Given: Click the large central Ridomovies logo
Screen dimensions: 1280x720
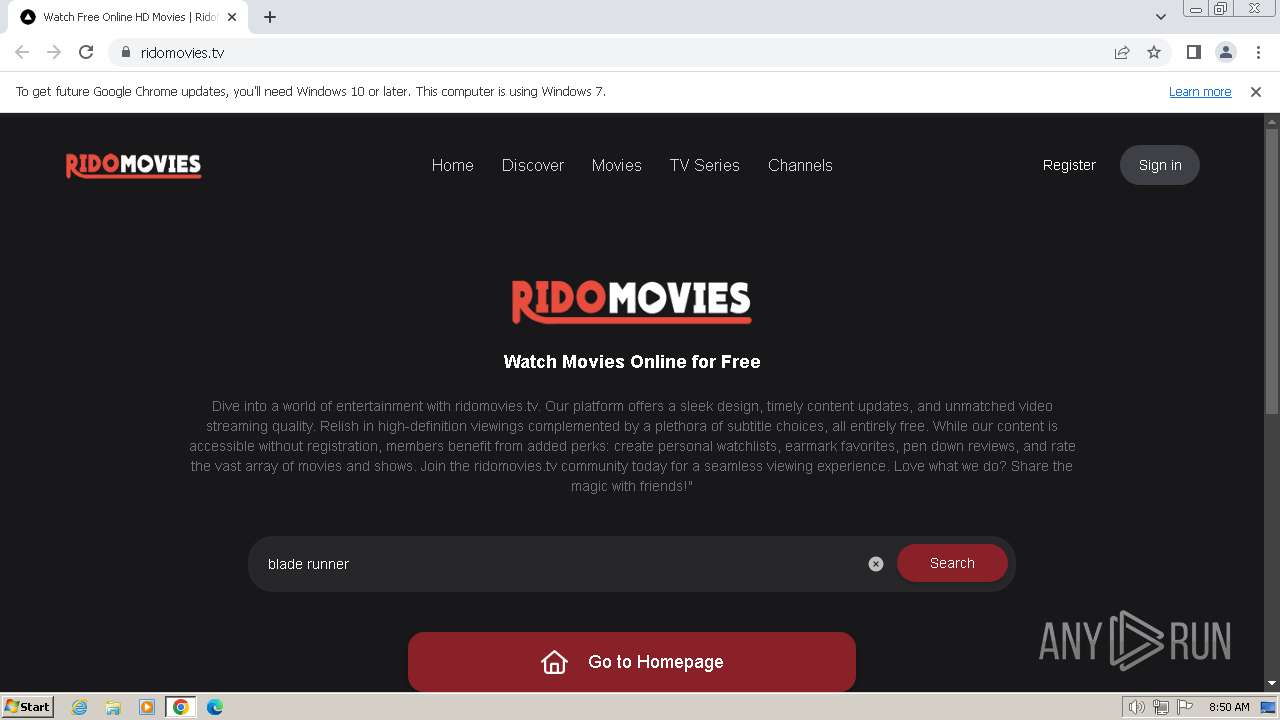Looking at the screenshot, I should click(632, 301).
